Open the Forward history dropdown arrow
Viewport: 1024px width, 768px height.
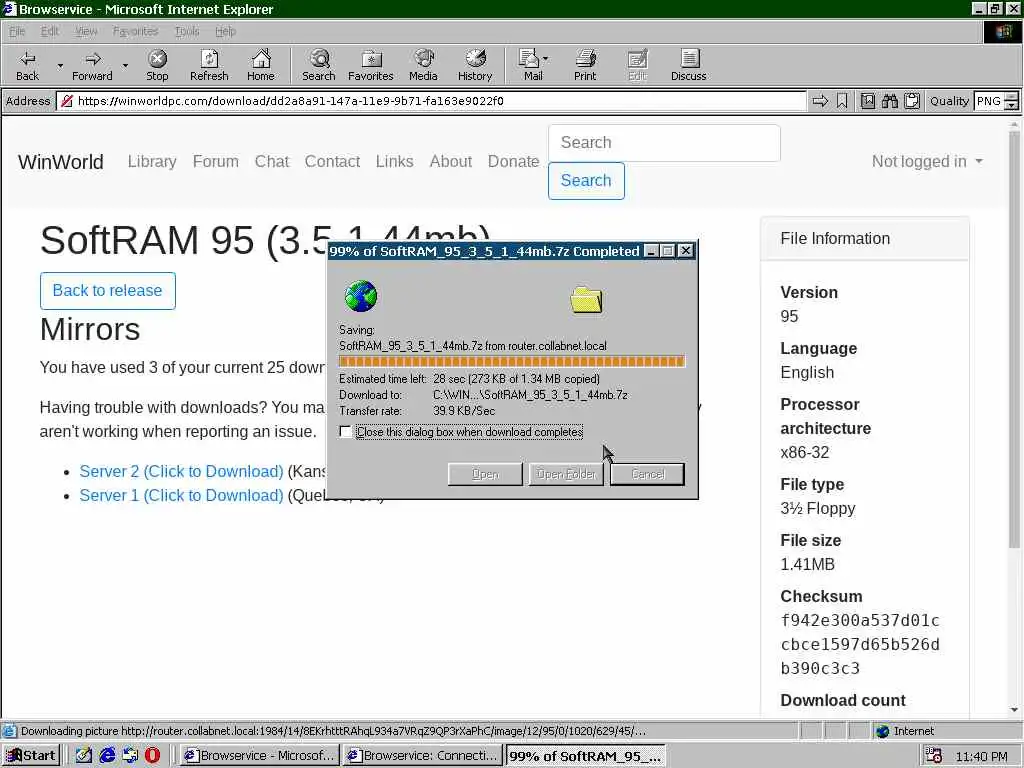125,65
